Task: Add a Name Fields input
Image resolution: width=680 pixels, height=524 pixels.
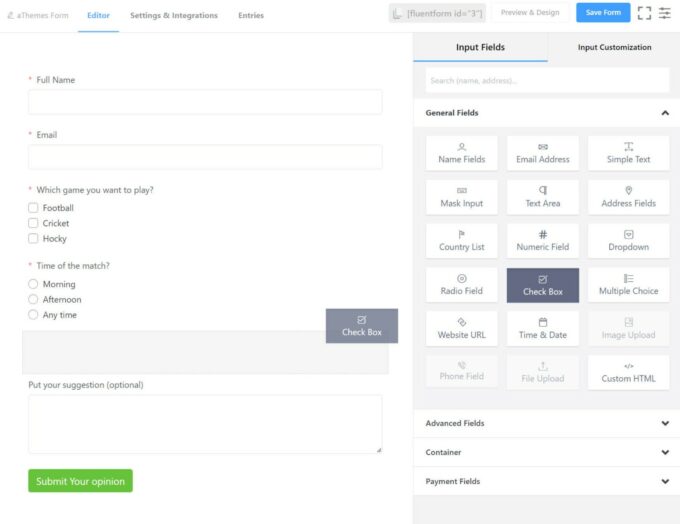Action: coord(461,154)
